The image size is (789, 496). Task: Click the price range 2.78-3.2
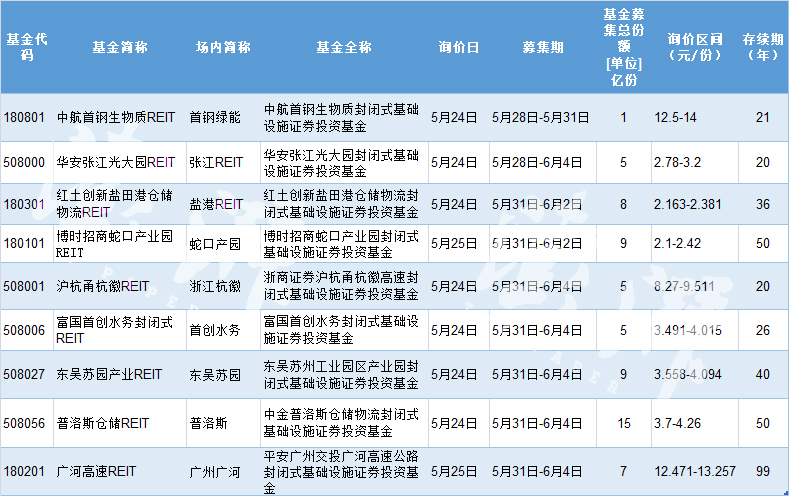[677, 162]
